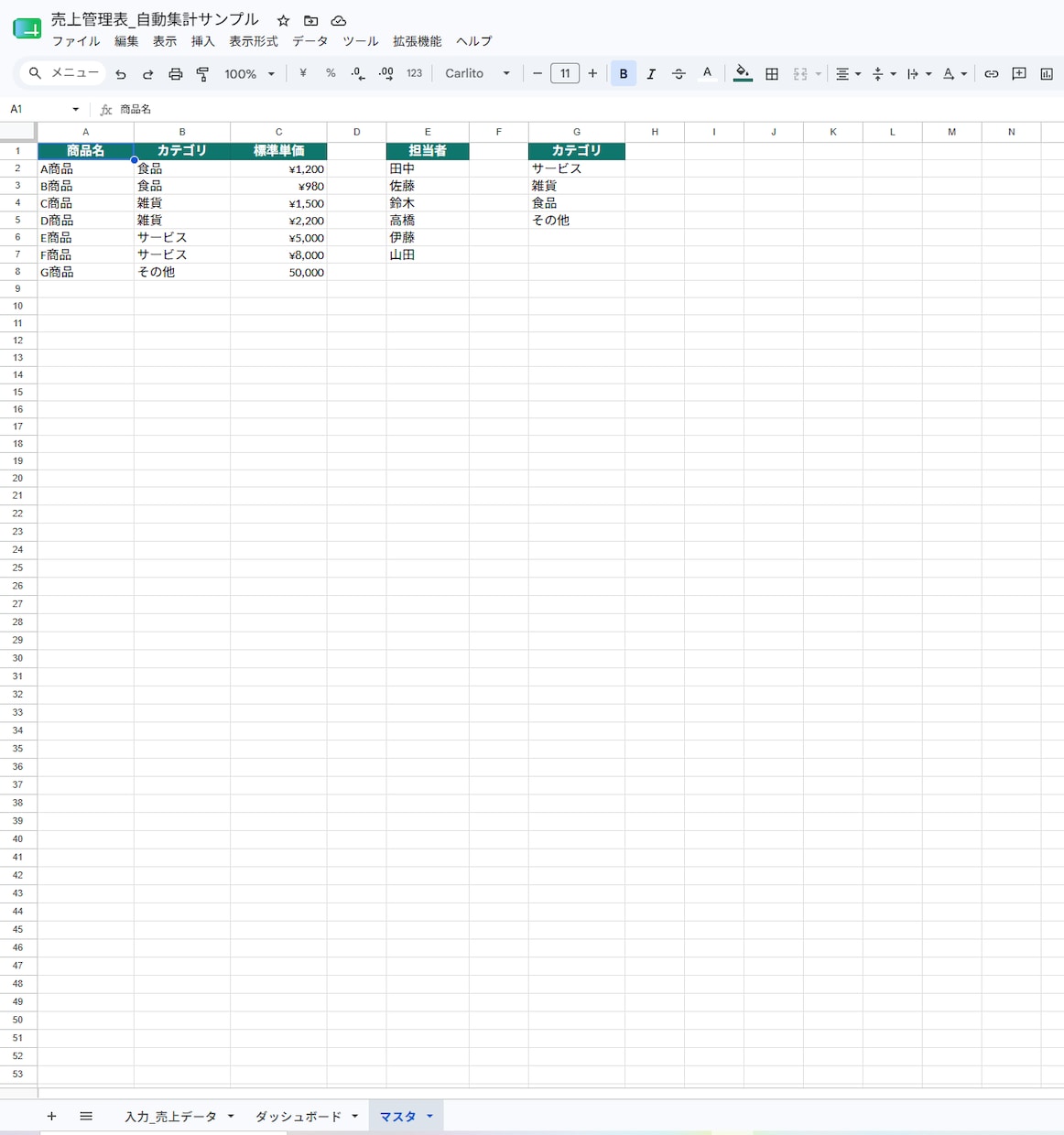Open マスタ tab options arrow
The image size is (1064, 1135).
[429, 1116]
